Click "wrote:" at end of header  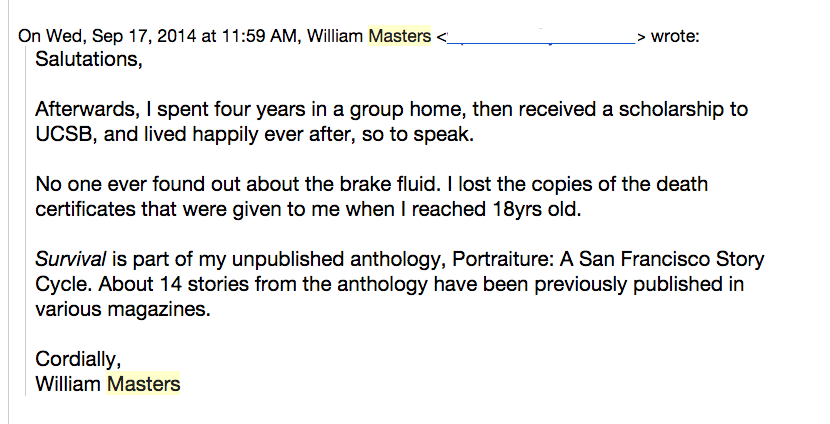tap(675, 37)
